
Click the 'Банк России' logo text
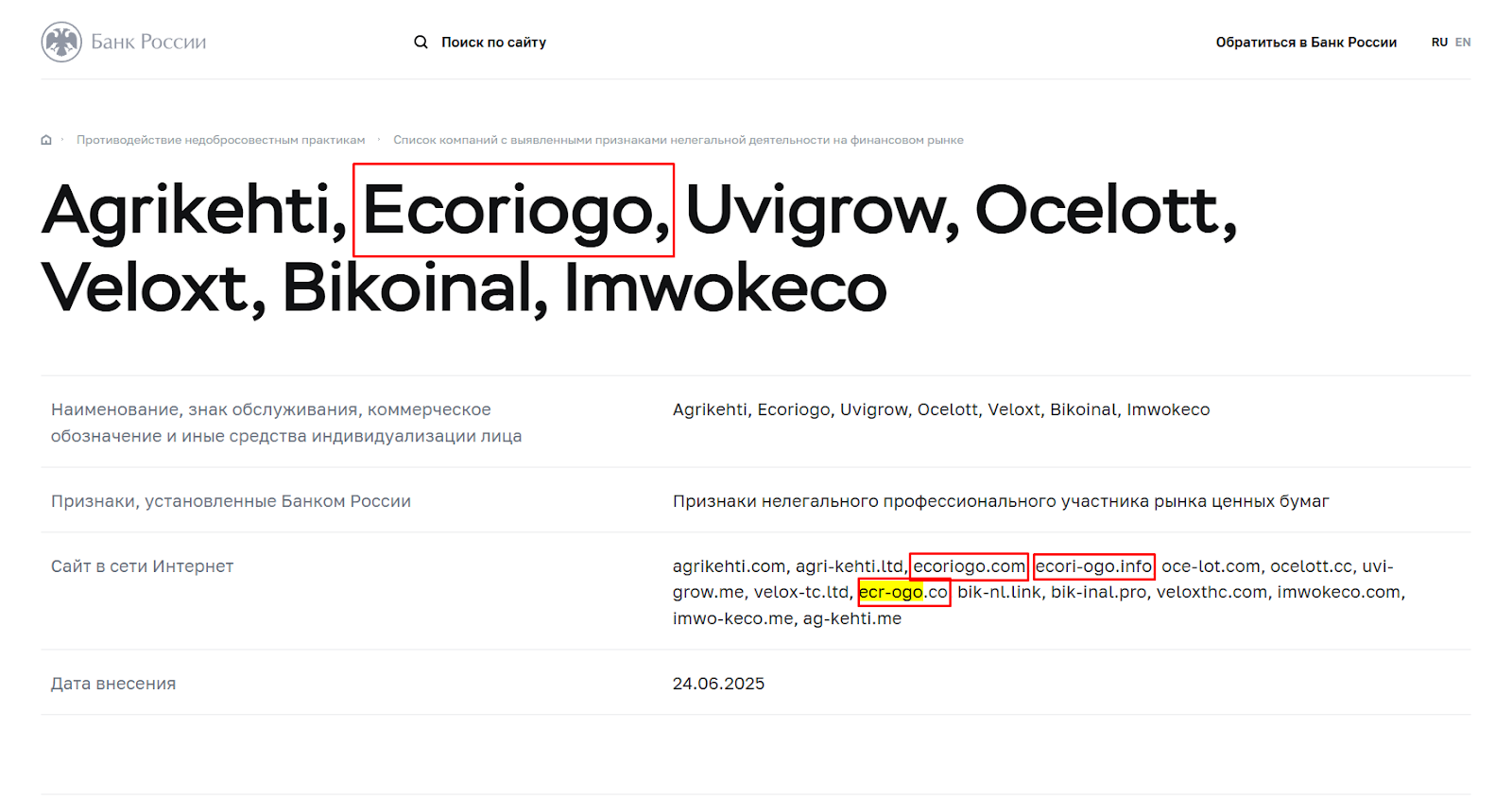point(148,42)
